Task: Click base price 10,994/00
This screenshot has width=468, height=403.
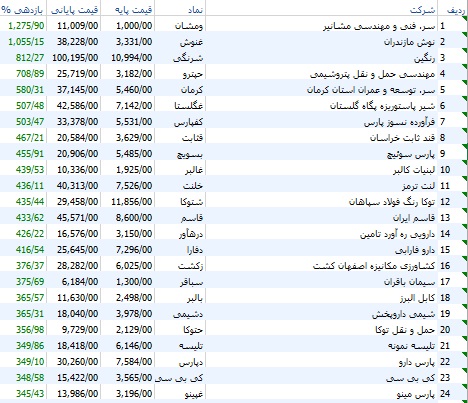Action: (x=132, y=58)
